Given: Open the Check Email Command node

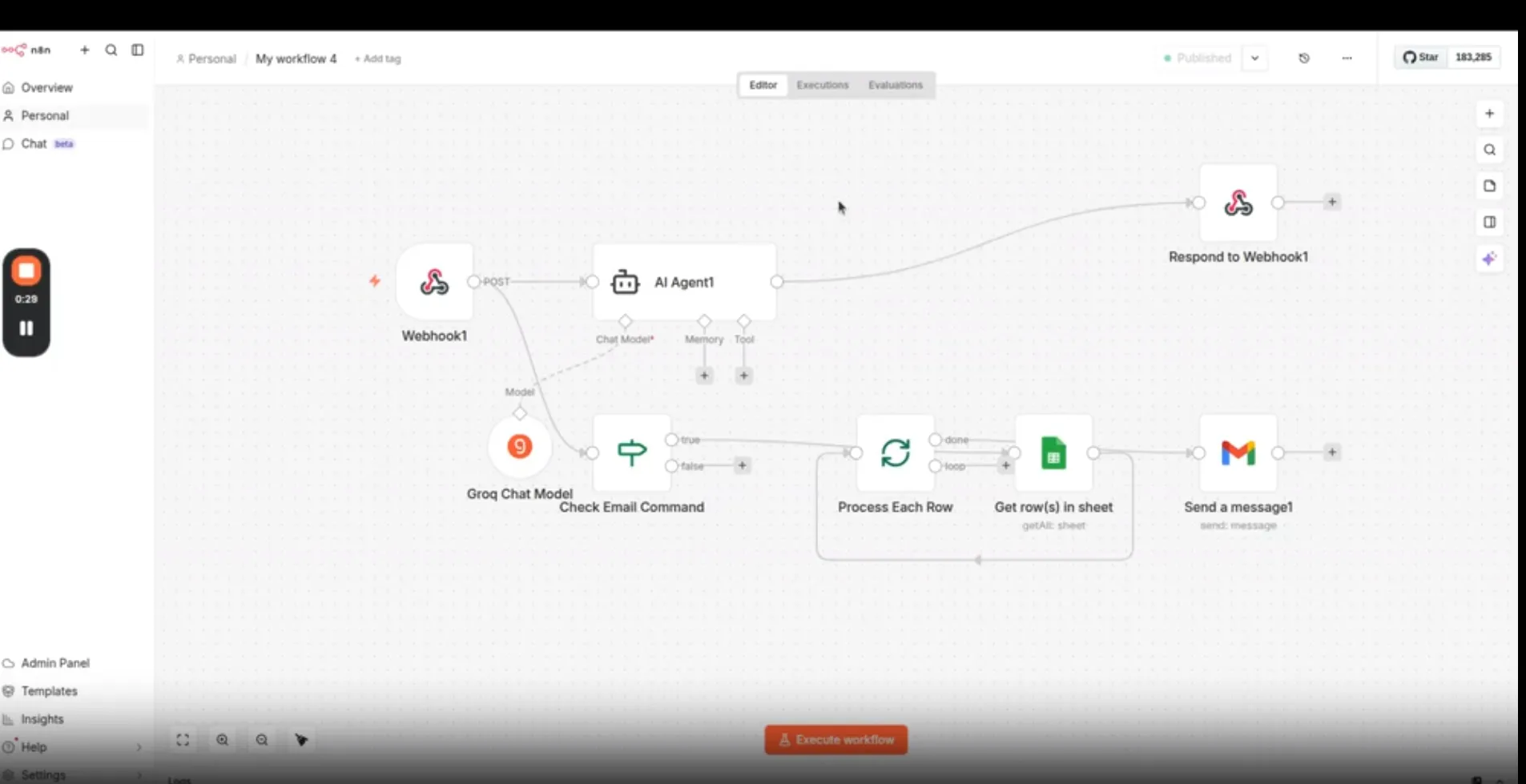Looking at the screenshot, I should 631,452.
